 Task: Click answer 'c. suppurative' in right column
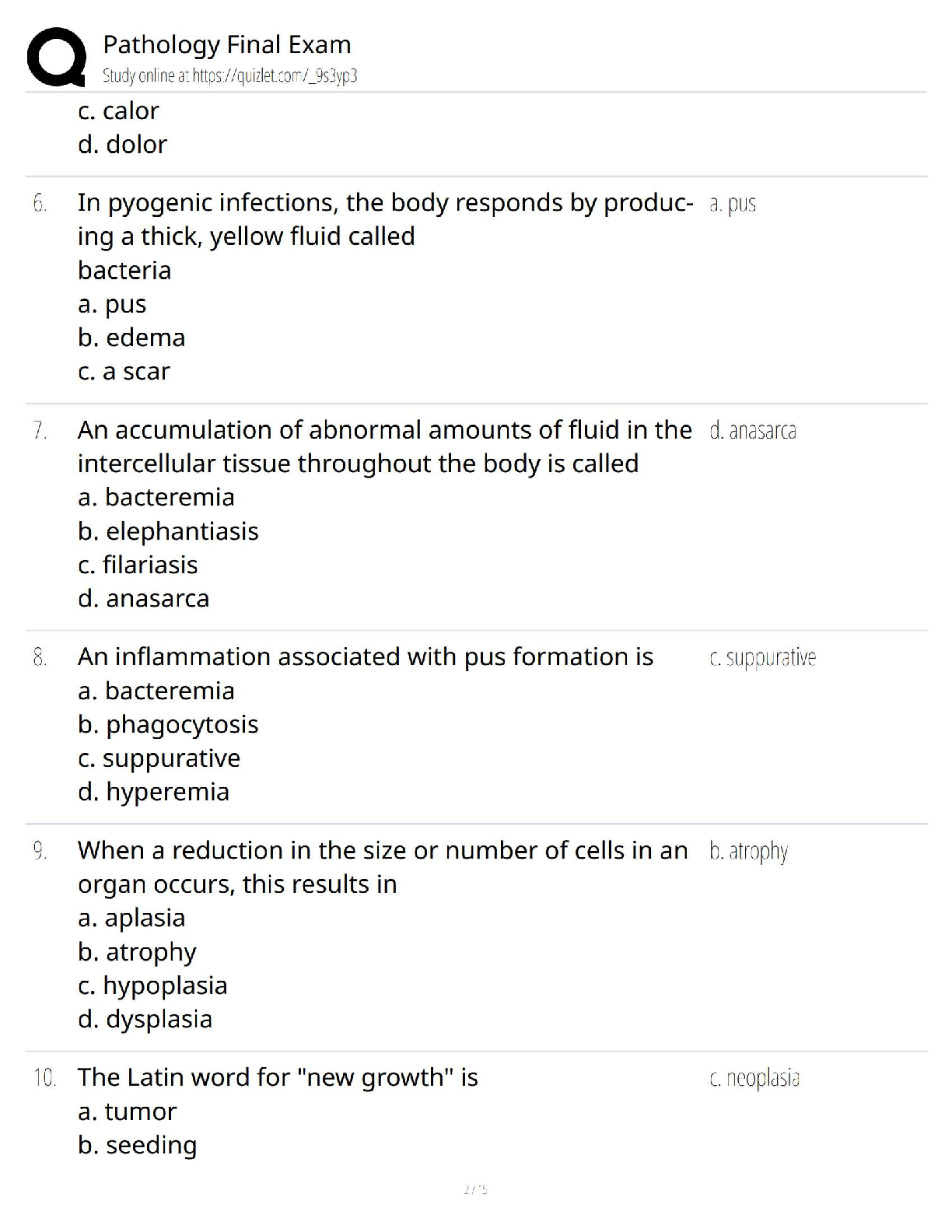tap(762, 658)
